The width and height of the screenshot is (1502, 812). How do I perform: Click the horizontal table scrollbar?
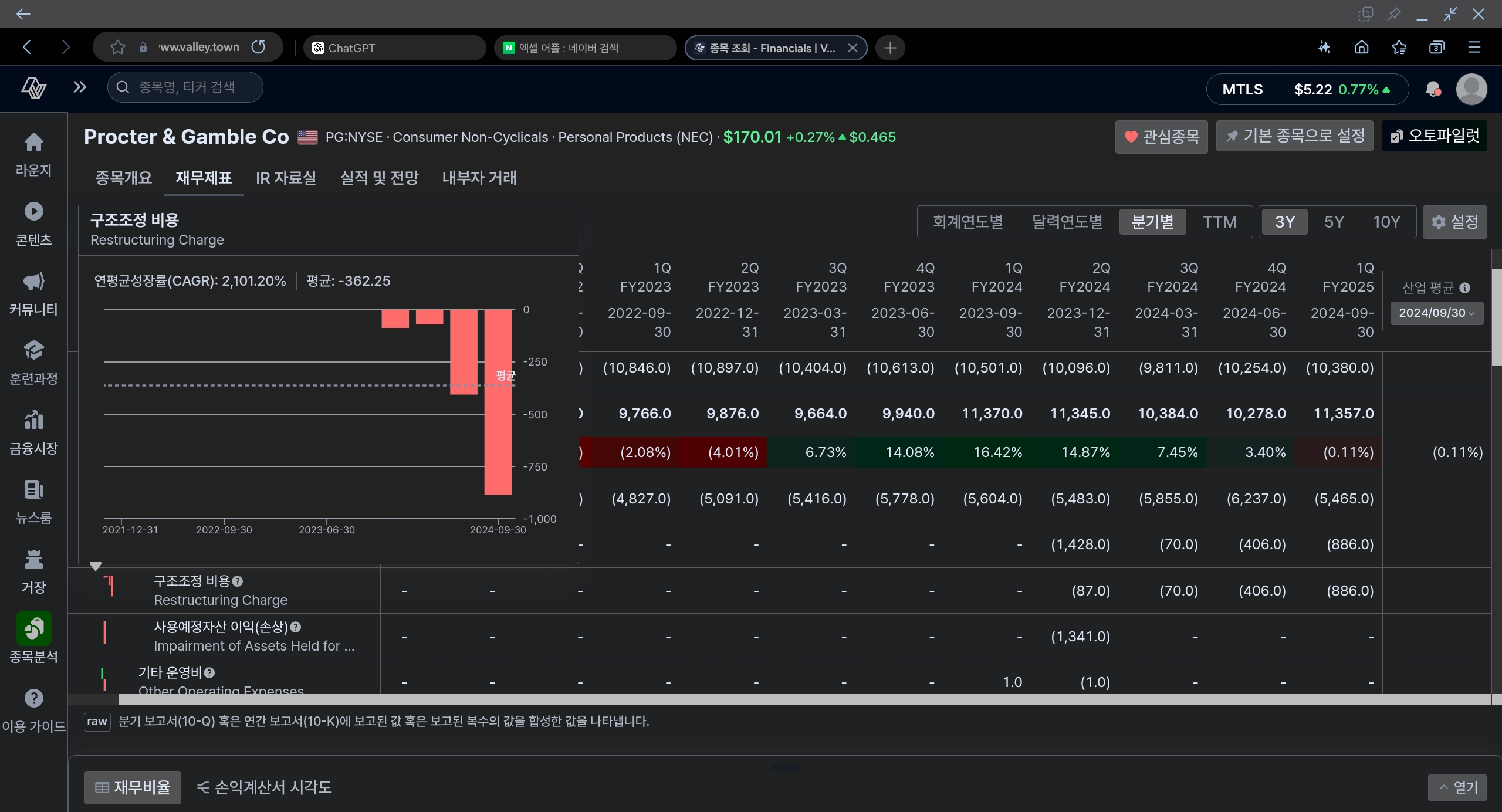click(804, 699)
